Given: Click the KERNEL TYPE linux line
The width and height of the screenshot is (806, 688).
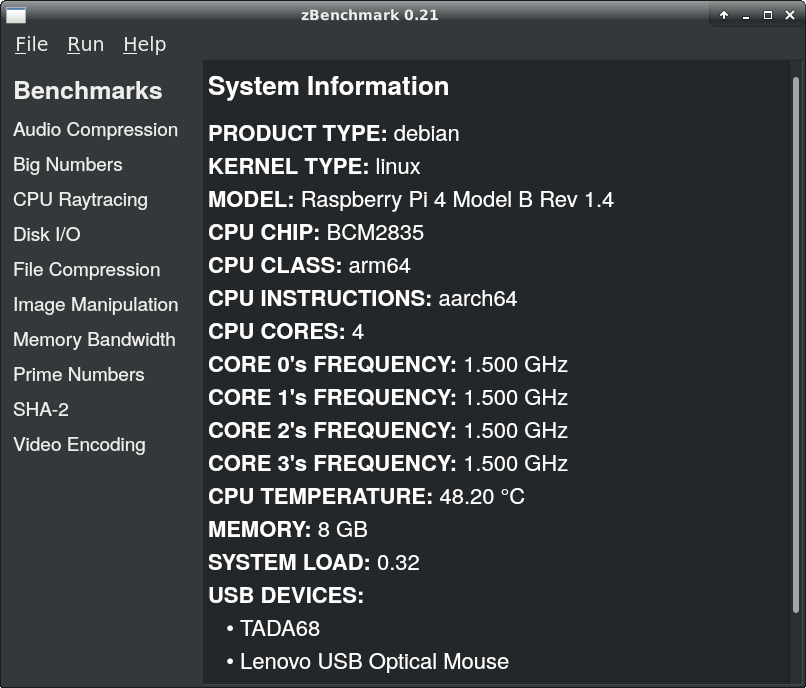Looking at the screenshot, I should point(314,166).
